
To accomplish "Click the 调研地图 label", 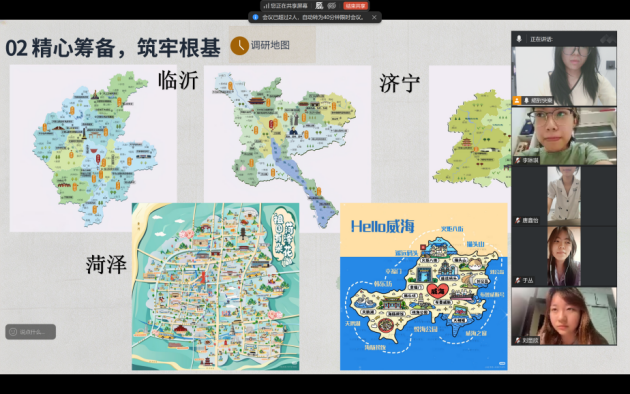I will [270, 45].
